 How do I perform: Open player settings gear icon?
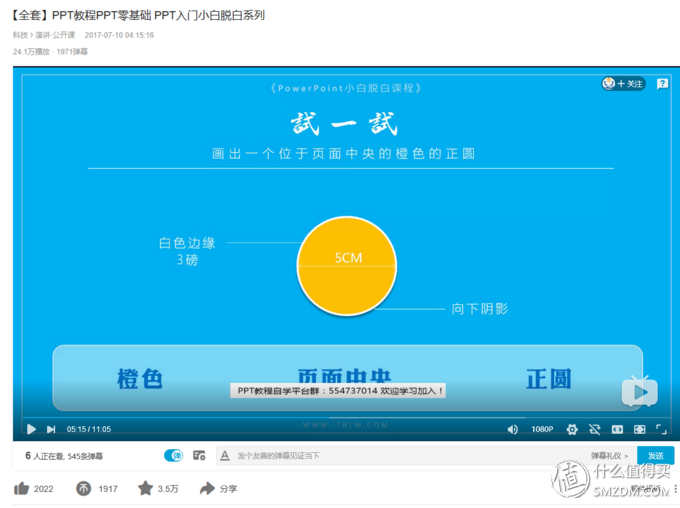click(x=572, y=429)
